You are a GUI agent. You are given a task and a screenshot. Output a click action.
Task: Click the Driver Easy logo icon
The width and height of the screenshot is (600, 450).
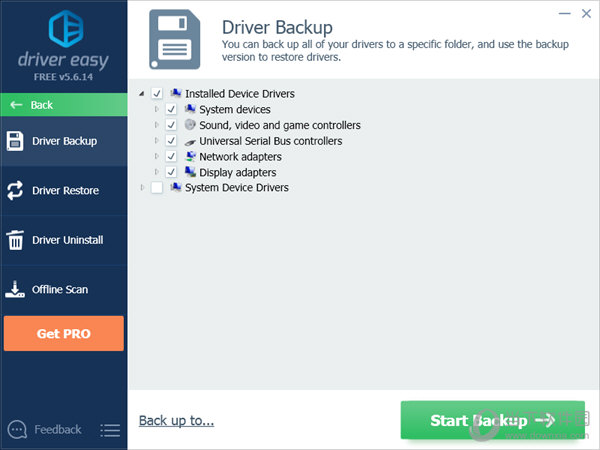coord(66,28)
